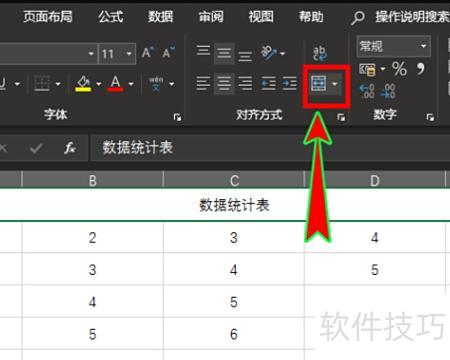450x360 pixels.
Task: Expand the phonetic guide dropdown arrow
Action: [x=172, y=84]
